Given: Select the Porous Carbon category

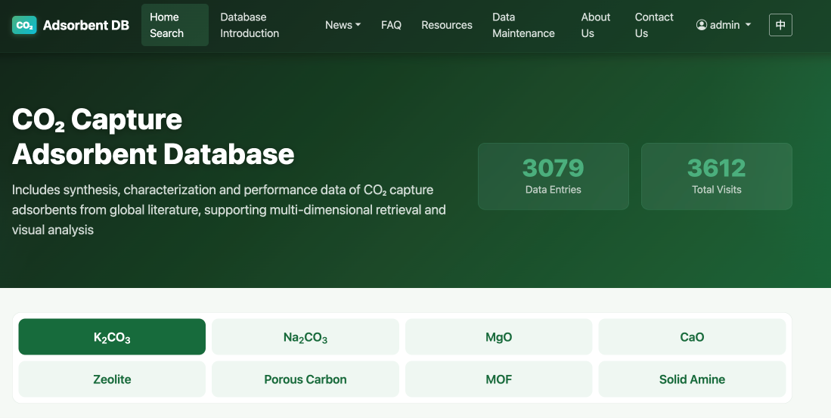Looking at the screenshot, I should point(305,379).
